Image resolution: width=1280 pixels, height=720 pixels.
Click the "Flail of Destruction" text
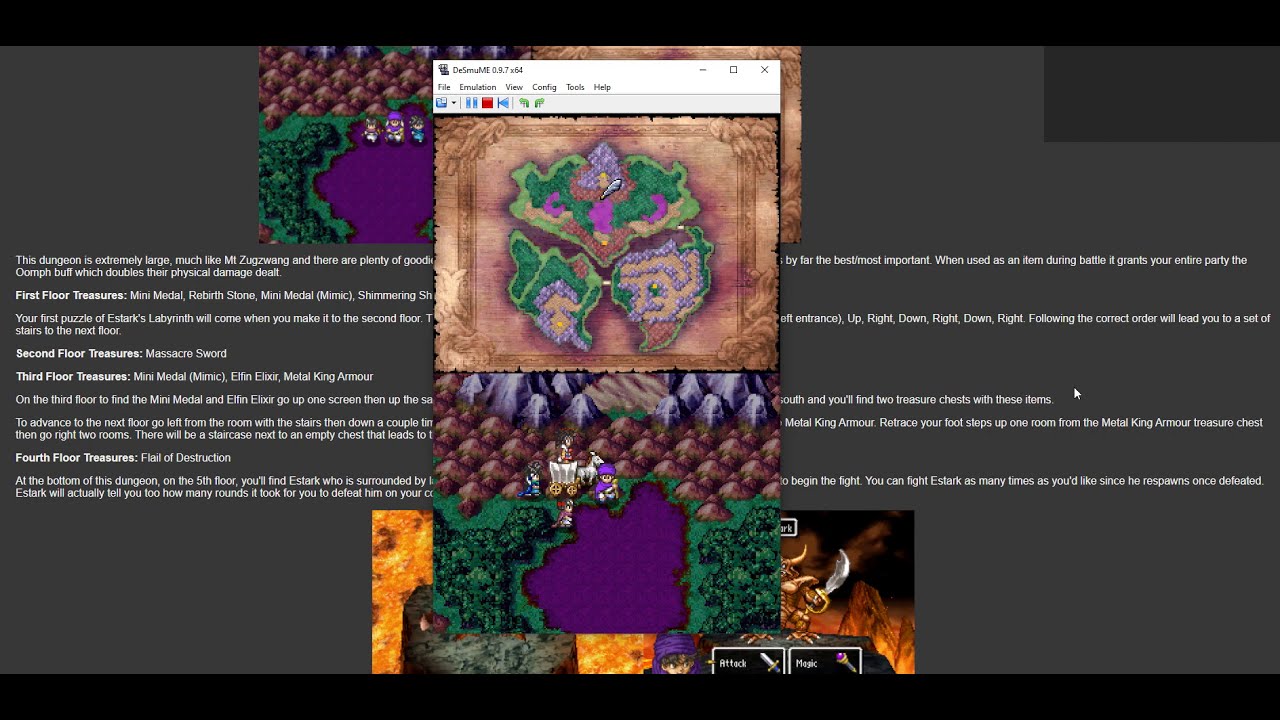pyautogui.click(x=186, y=458)
